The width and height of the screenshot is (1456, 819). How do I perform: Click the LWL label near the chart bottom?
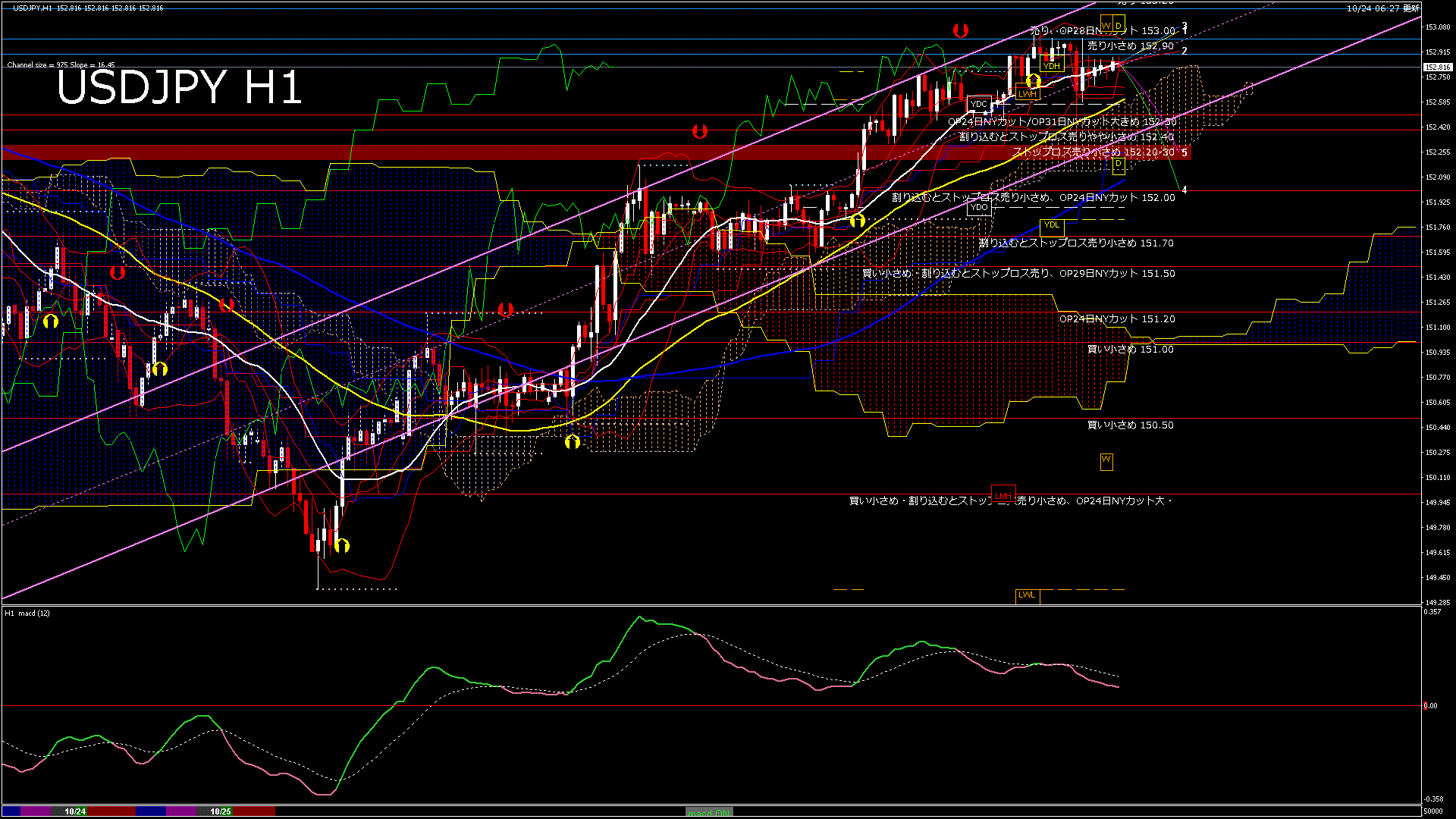pyautogui.click(x=1027, y=595)
